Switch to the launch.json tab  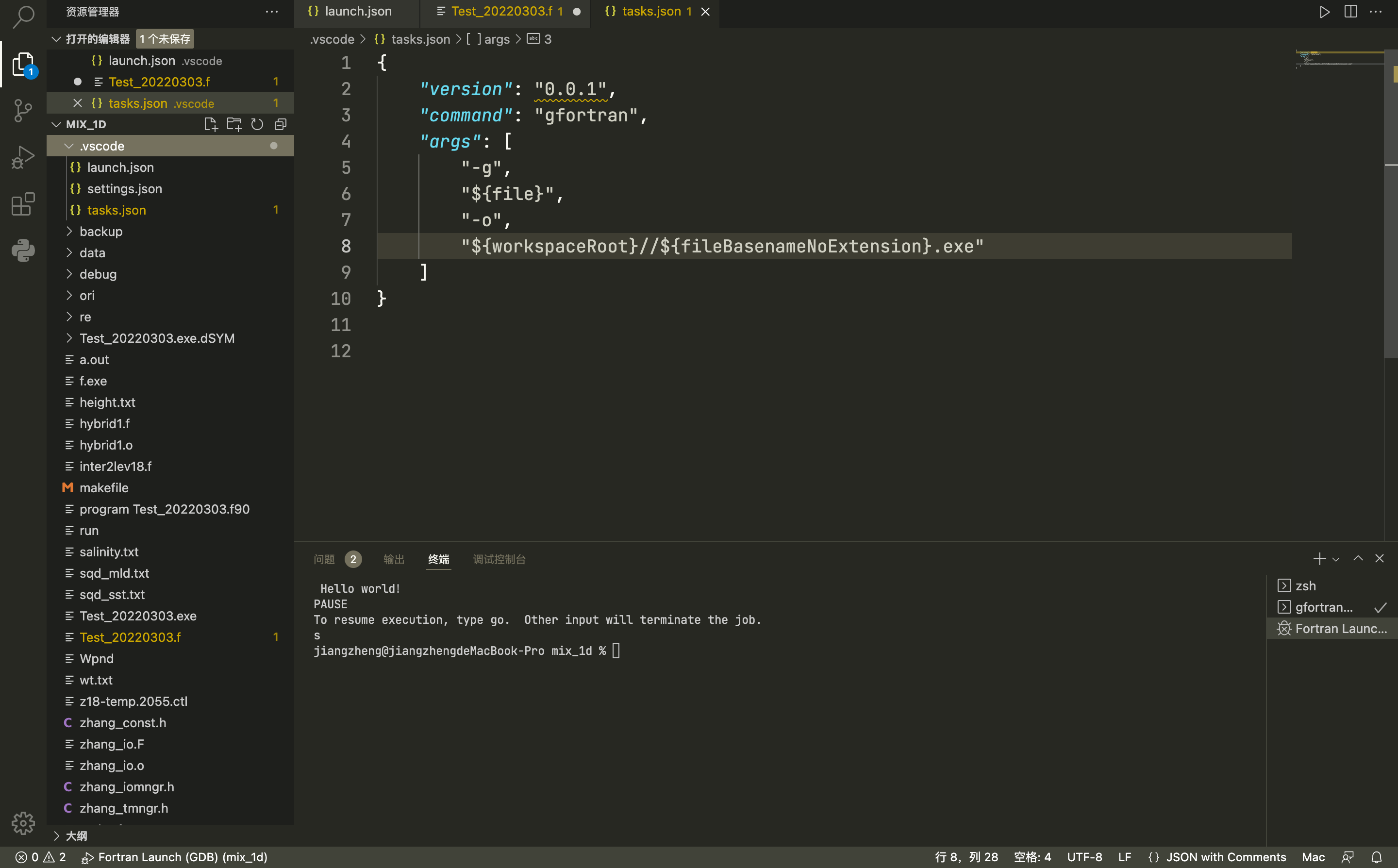(x=356, y=12)
